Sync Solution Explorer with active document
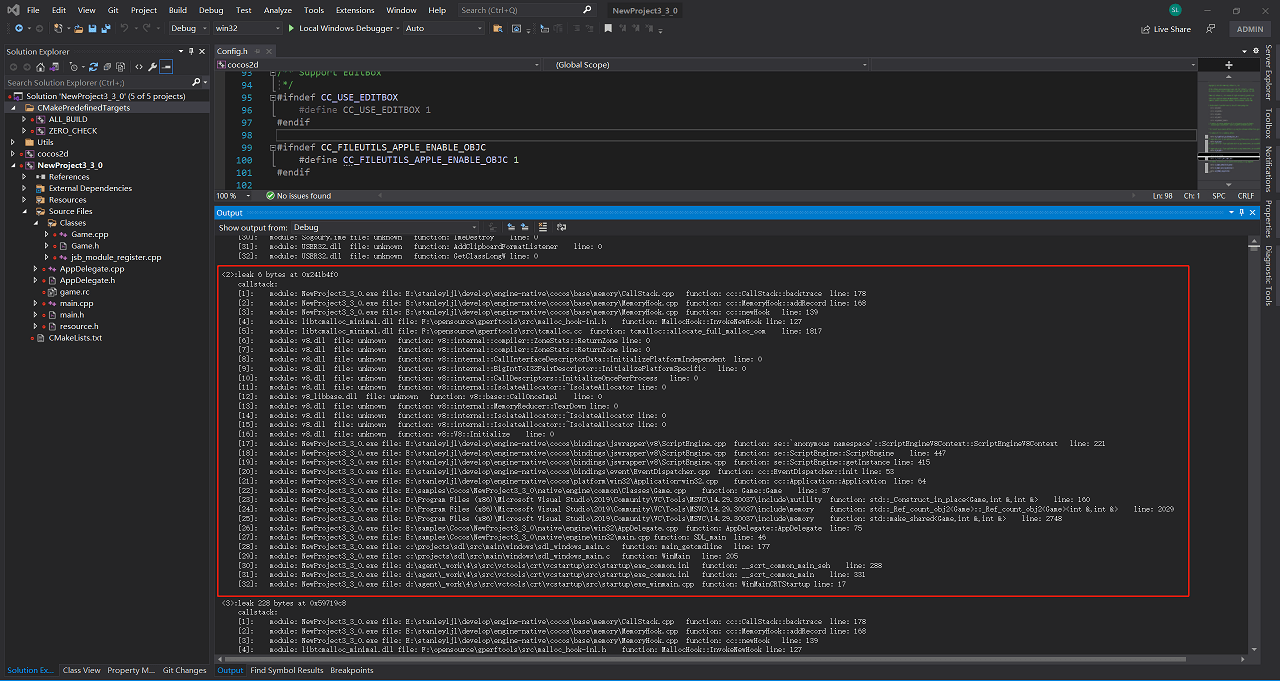The image size is (1280, 681). click(x=54, y=66)
